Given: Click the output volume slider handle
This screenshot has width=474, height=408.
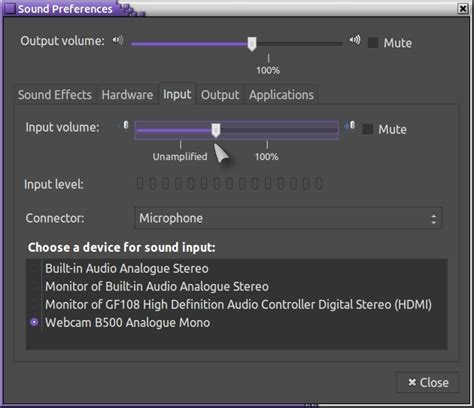Looking at the screenshot, I should (x=252, y=44).
